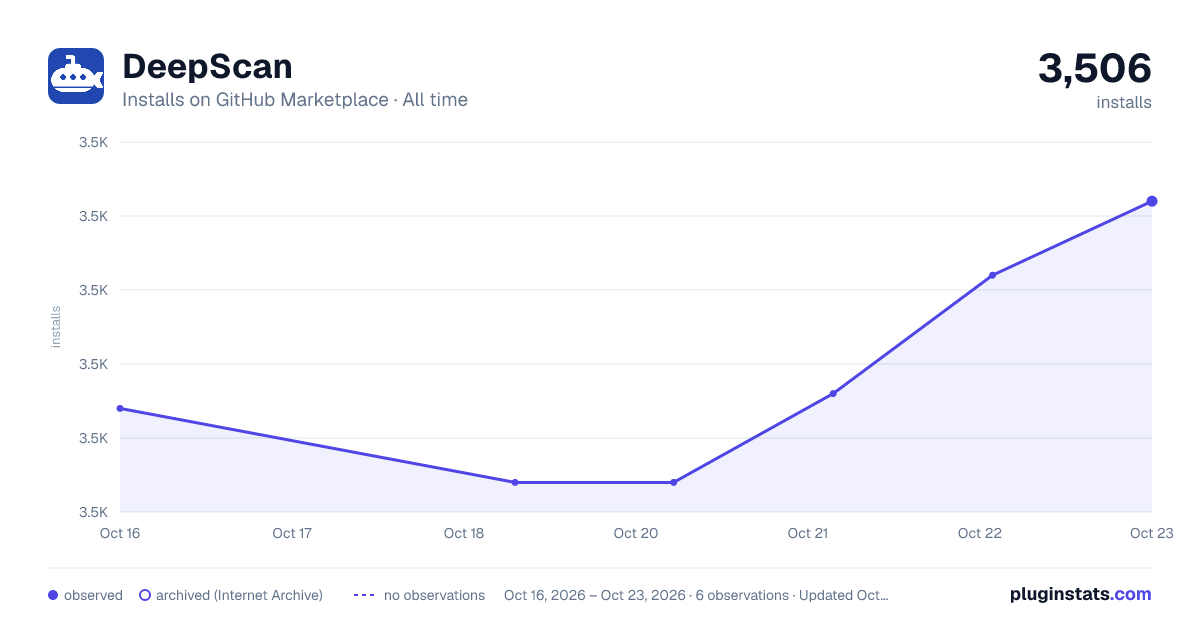The height and width of the screenshot is (630, 1200).
Task: Click the "observed" legend label
Action: point(93,595)
